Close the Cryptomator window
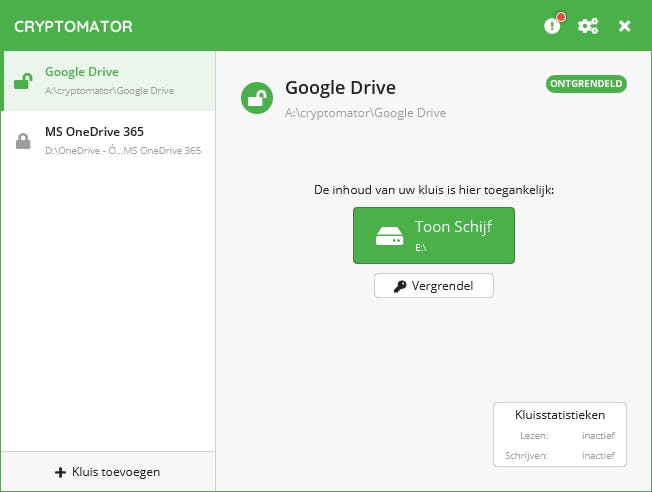The width and height of the screenshot is (652, 492). tap(624, 26)
